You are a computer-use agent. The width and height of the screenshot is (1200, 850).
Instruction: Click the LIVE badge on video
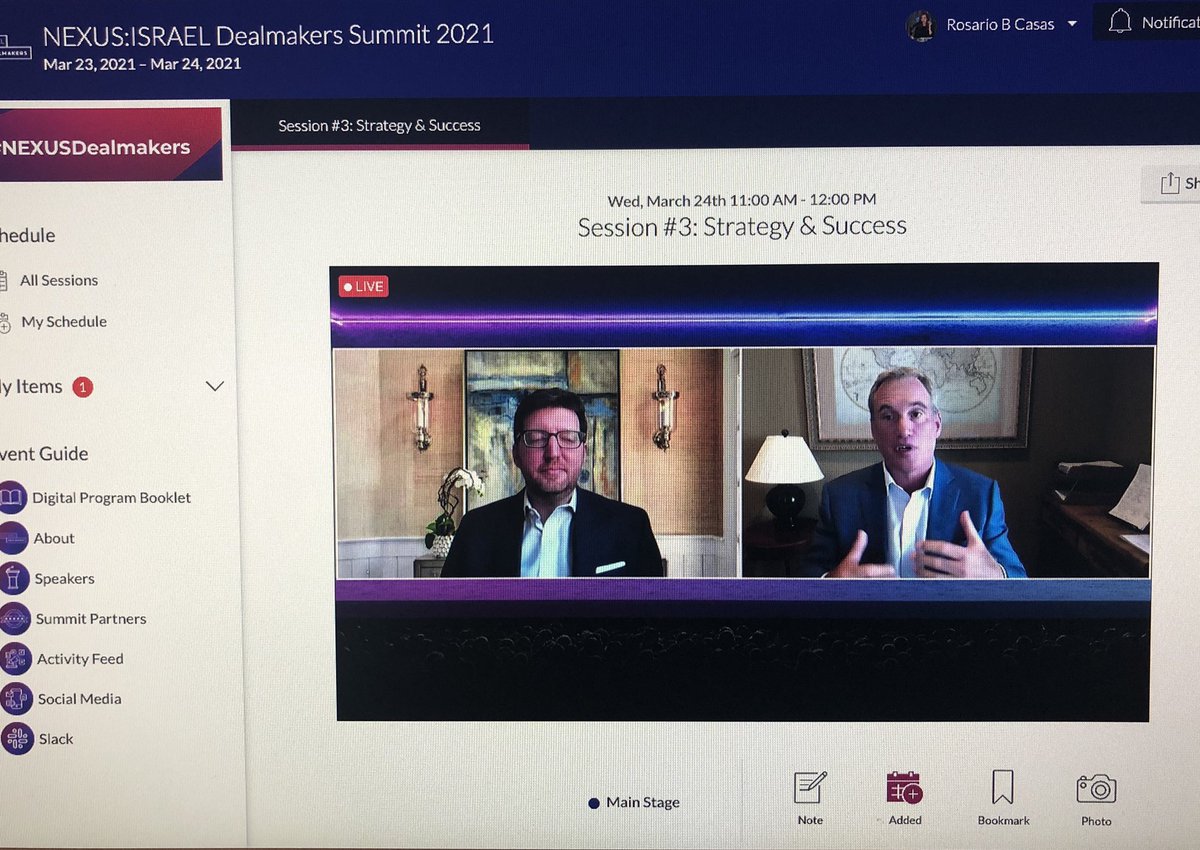[364, 286]
